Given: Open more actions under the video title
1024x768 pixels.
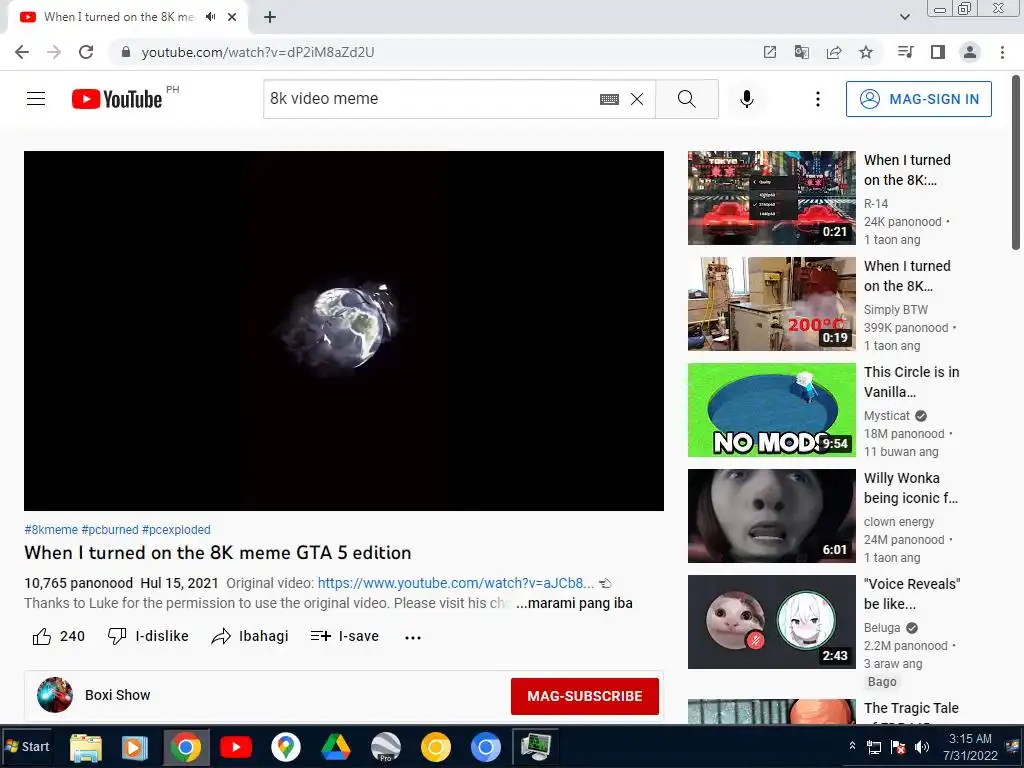Looking at the screenshot, I should point(413,637).
